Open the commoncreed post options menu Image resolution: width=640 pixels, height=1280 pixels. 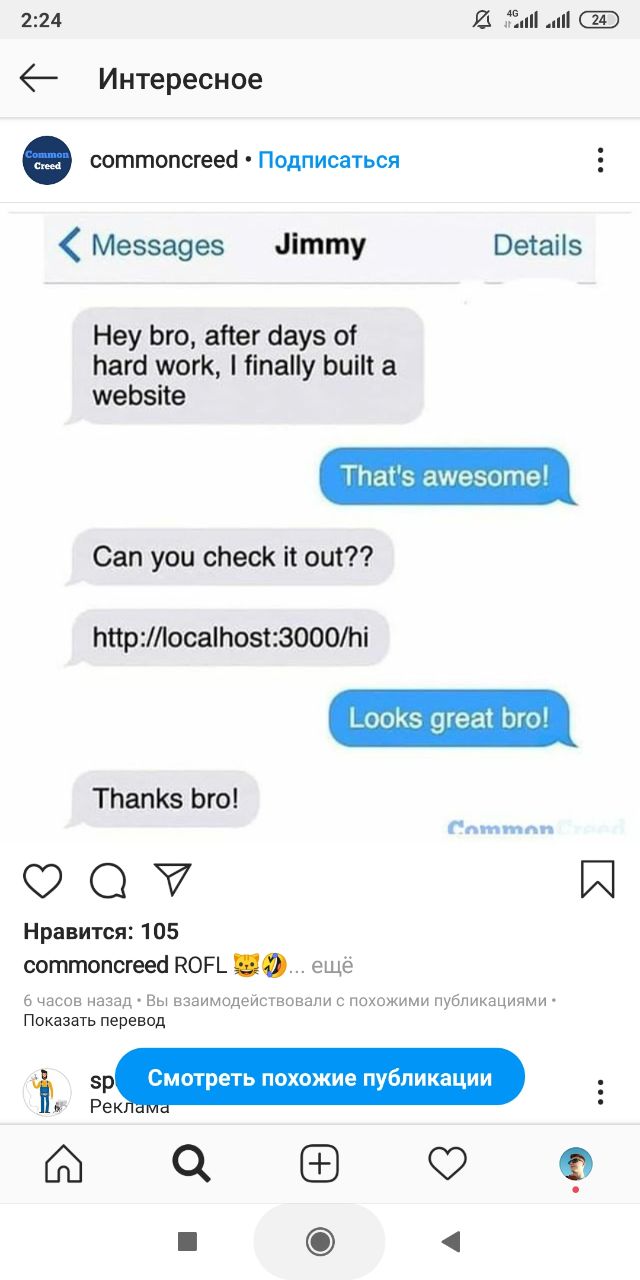(x=600, y=160)
